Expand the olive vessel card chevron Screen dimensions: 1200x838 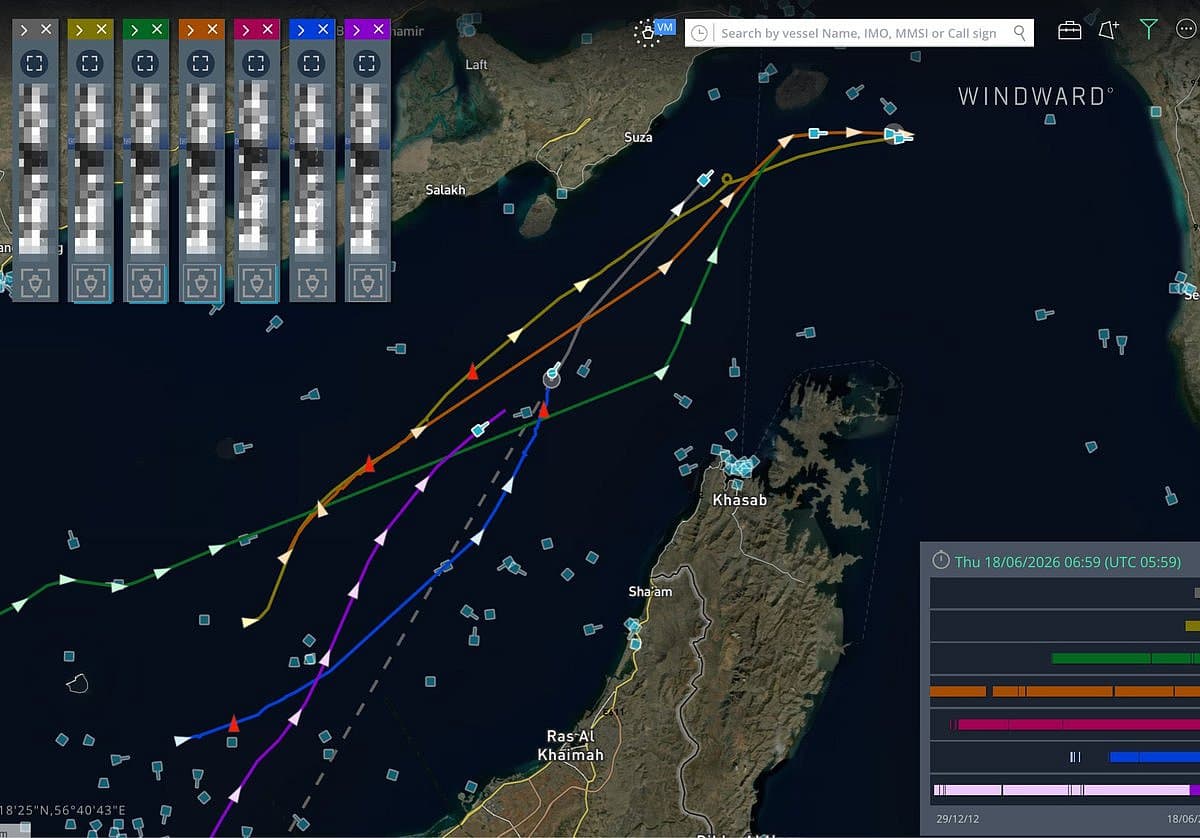tap(79, 30)
